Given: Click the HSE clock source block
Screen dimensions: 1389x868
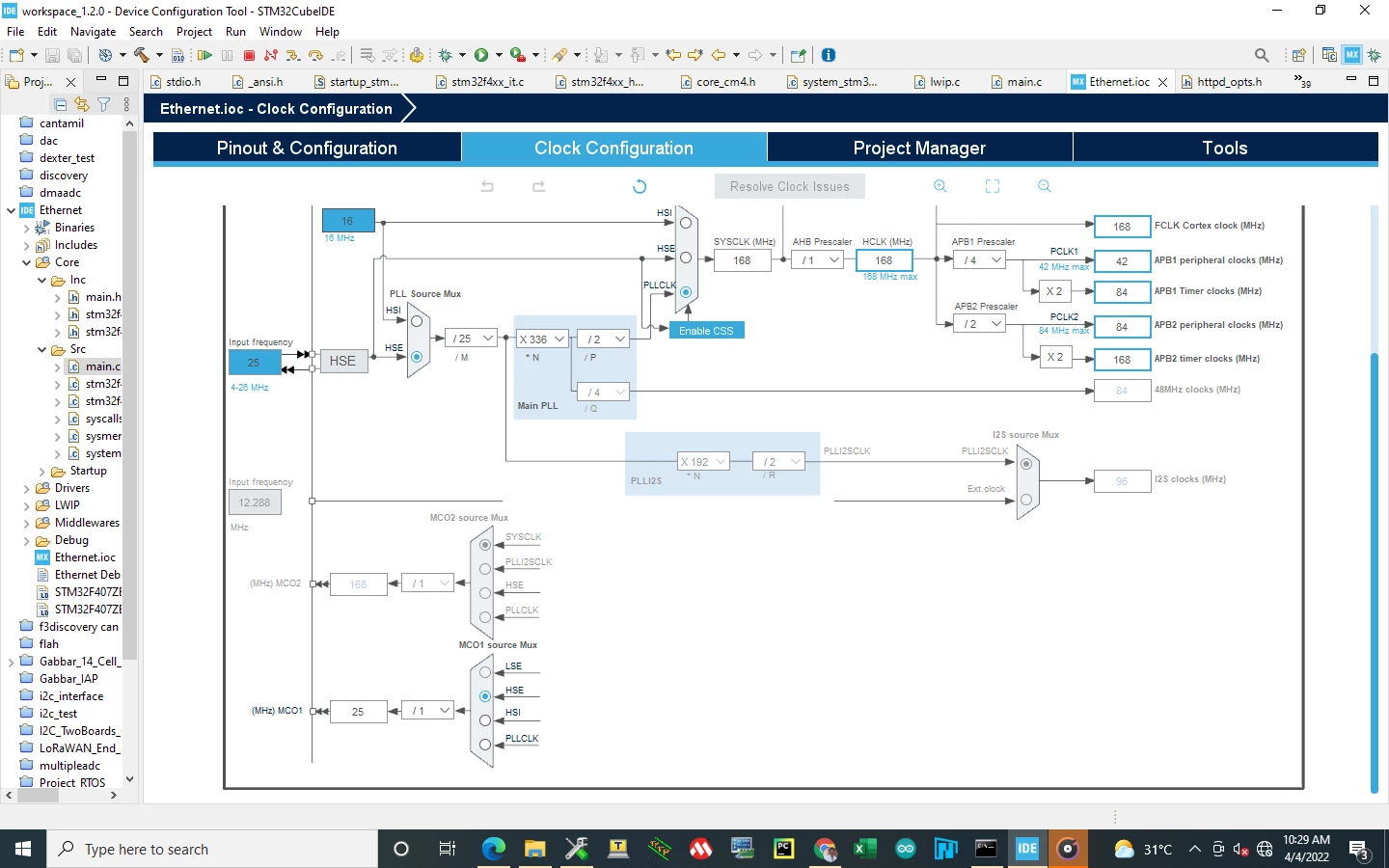Looking at the screenshot, I should (x=342, y=361).
